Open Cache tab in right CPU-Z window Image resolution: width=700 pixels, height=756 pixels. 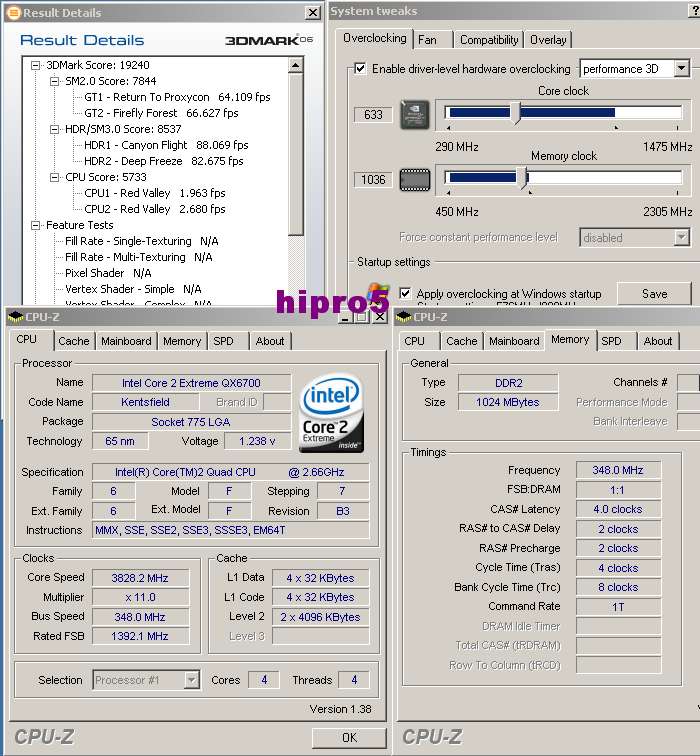[x=461, y=341]
